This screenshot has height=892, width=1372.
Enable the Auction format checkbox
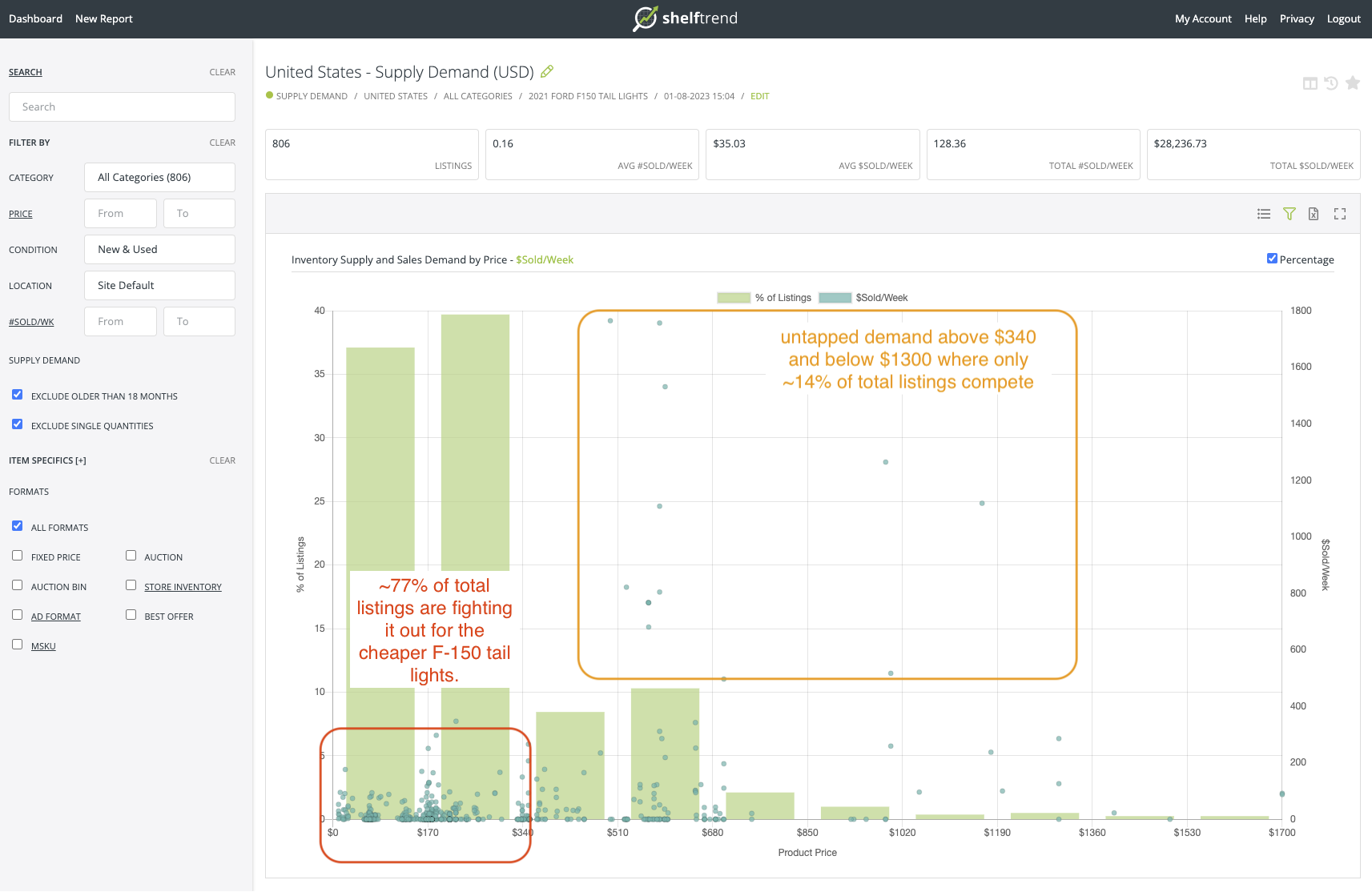point(131,556)
